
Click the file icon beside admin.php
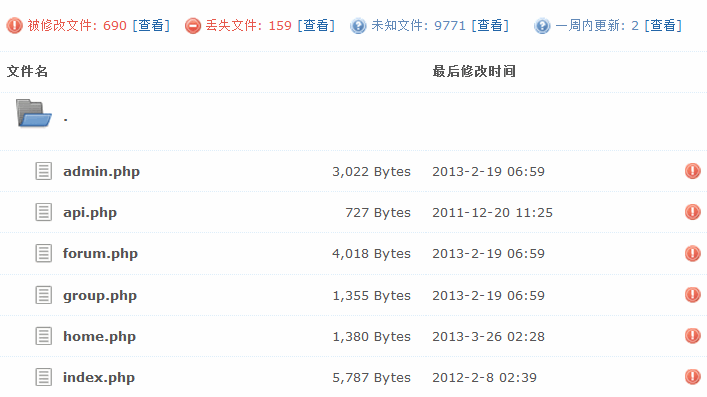pyautogui.click(x=44, y=171)
